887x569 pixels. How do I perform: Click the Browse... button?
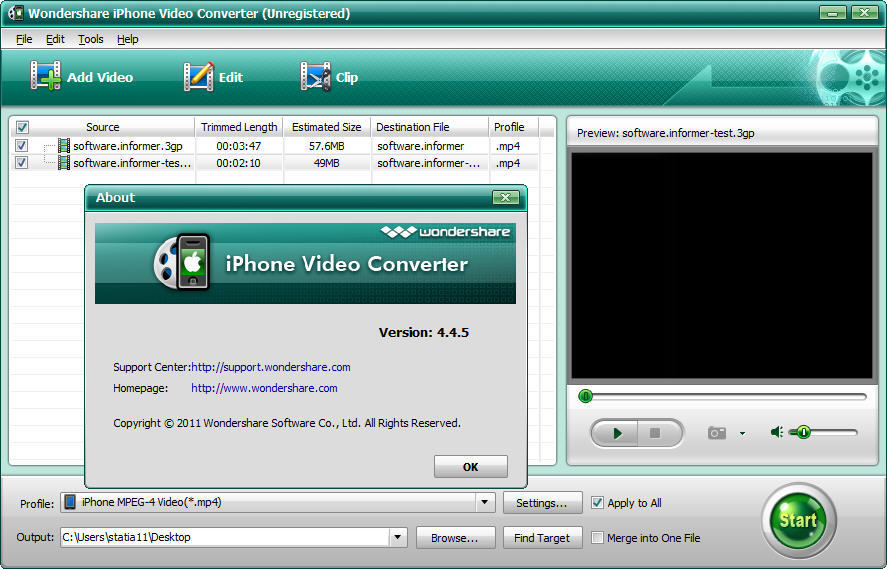pos(455,538)
